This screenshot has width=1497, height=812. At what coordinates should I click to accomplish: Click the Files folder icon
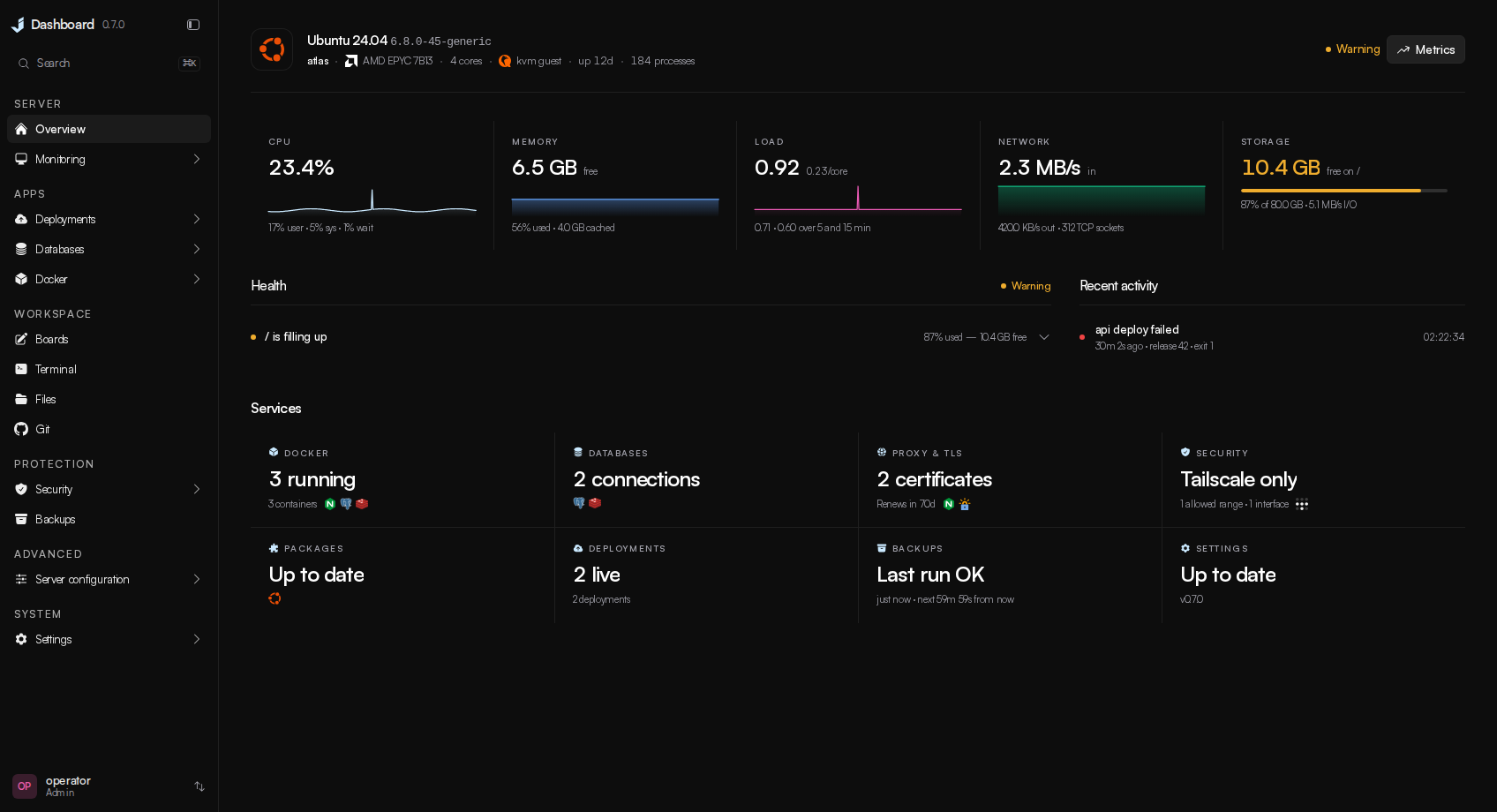[21, 399]
